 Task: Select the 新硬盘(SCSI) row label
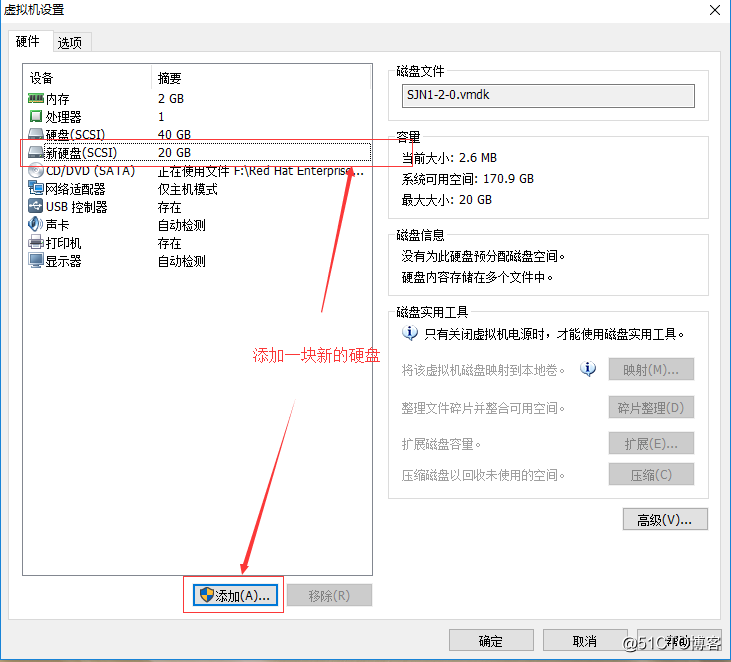tap(81, 152)
